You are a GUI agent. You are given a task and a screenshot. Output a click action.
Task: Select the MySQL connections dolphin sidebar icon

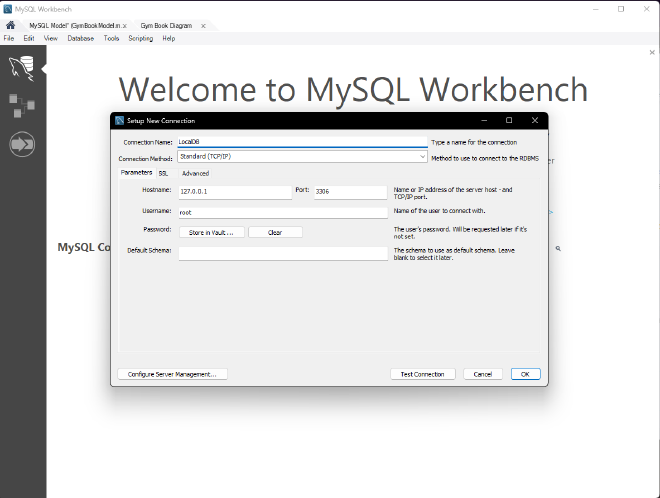tap(22, 68)
